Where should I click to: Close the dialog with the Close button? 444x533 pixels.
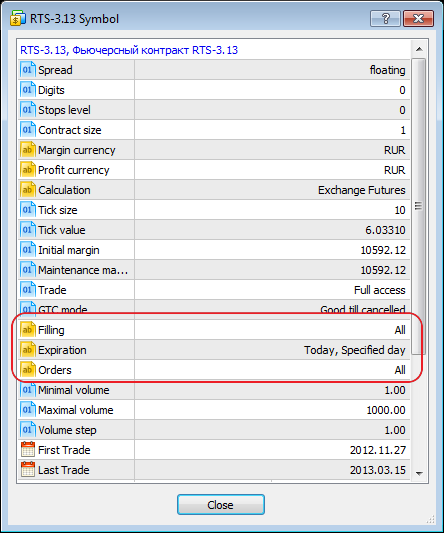[221, 505]
